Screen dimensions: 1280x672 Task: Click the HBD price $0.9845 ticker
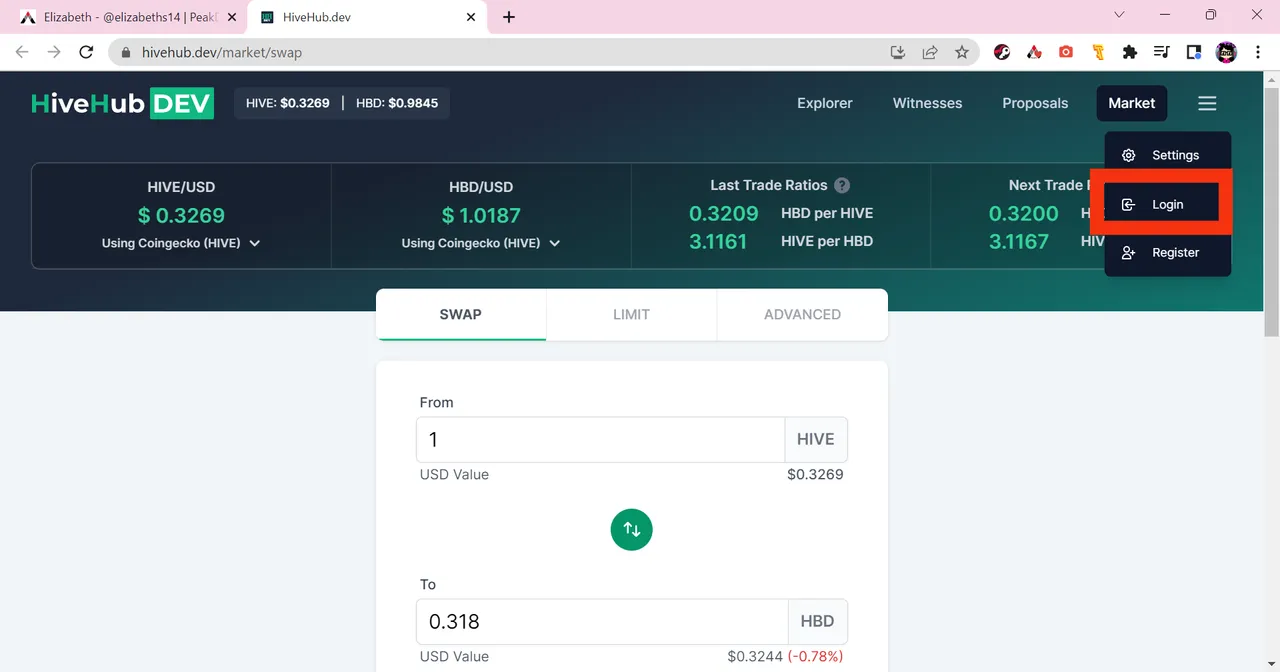click(397, 103)
